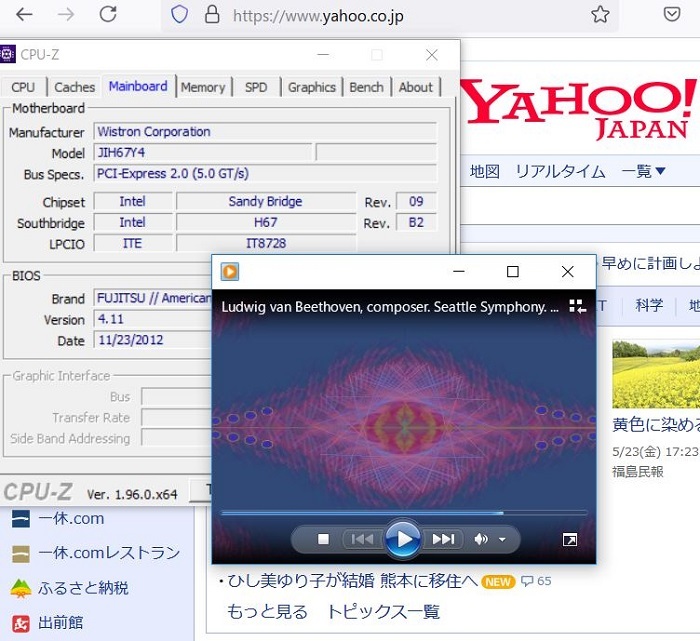Image resolution: width=700 pixels, height=641 pixels.
Task: Click the CPU-Z version 1.96.0.x64 text
Action: [132, 494]
